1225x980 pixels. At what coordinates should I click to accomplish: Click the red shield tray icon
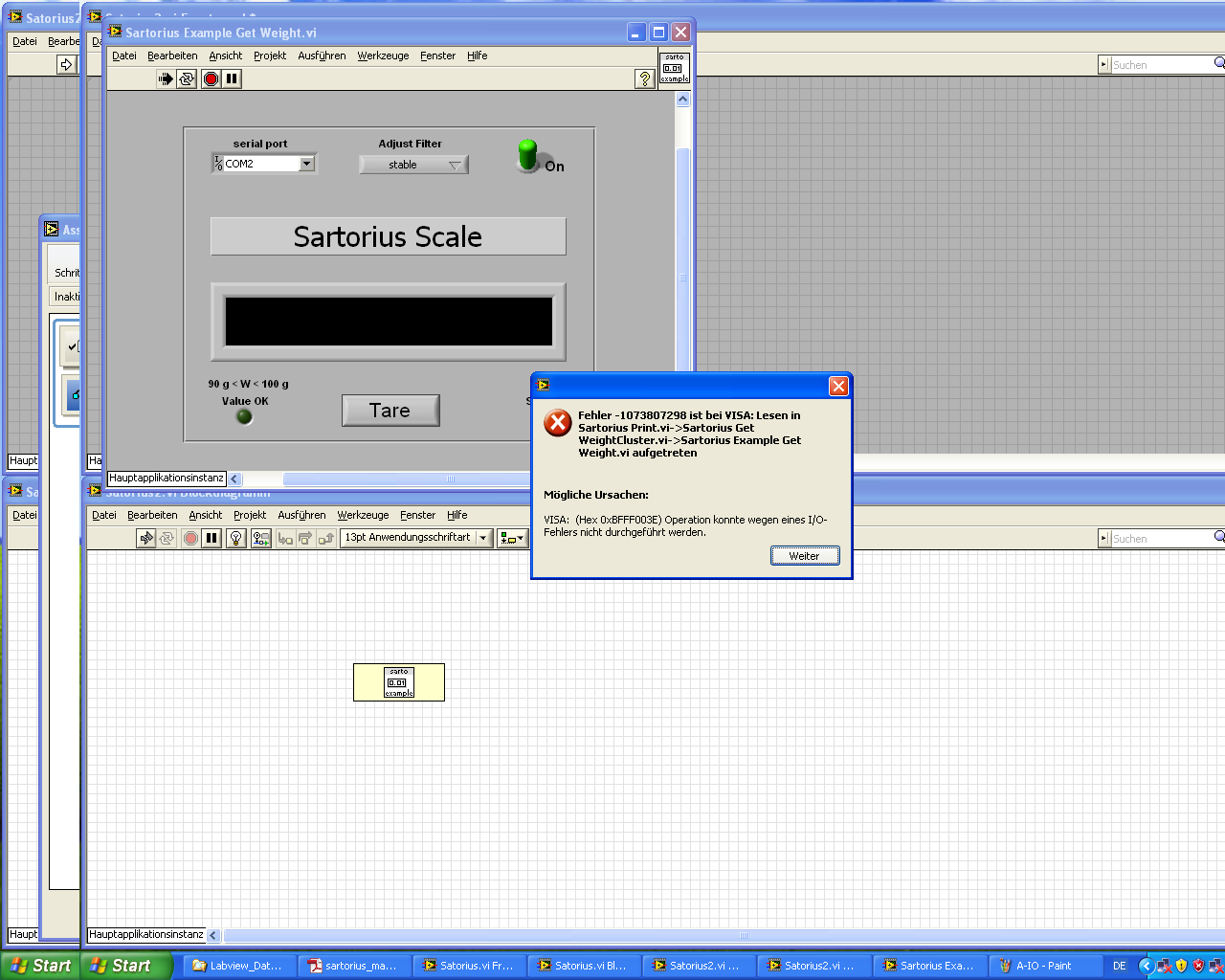point(1198,966)
